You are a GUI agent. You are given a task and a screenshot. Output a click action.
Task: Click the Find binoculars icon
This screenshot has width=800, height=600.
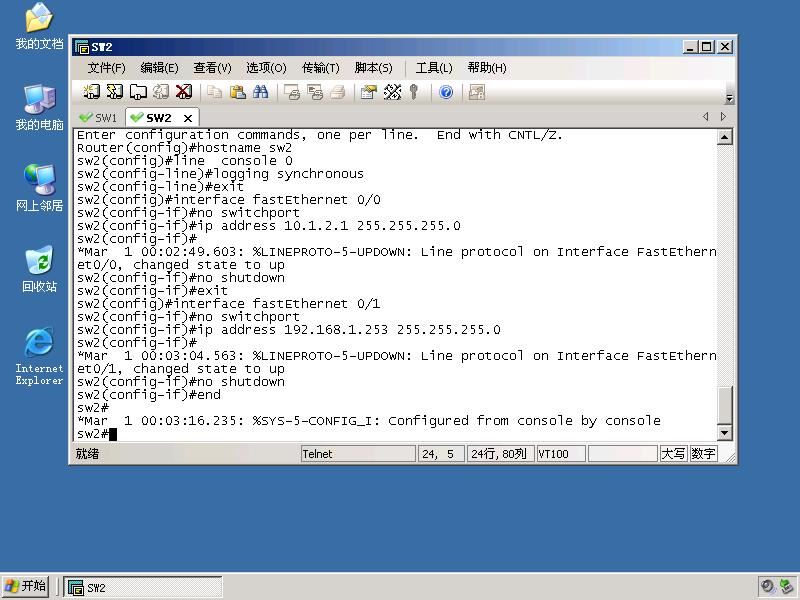(260, 92)
